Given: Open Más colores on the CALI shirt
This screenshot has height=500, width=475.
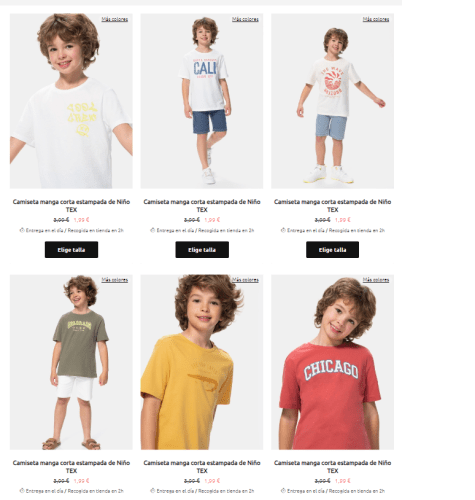Looking at the screenshot, I should [x=245, y=19].
